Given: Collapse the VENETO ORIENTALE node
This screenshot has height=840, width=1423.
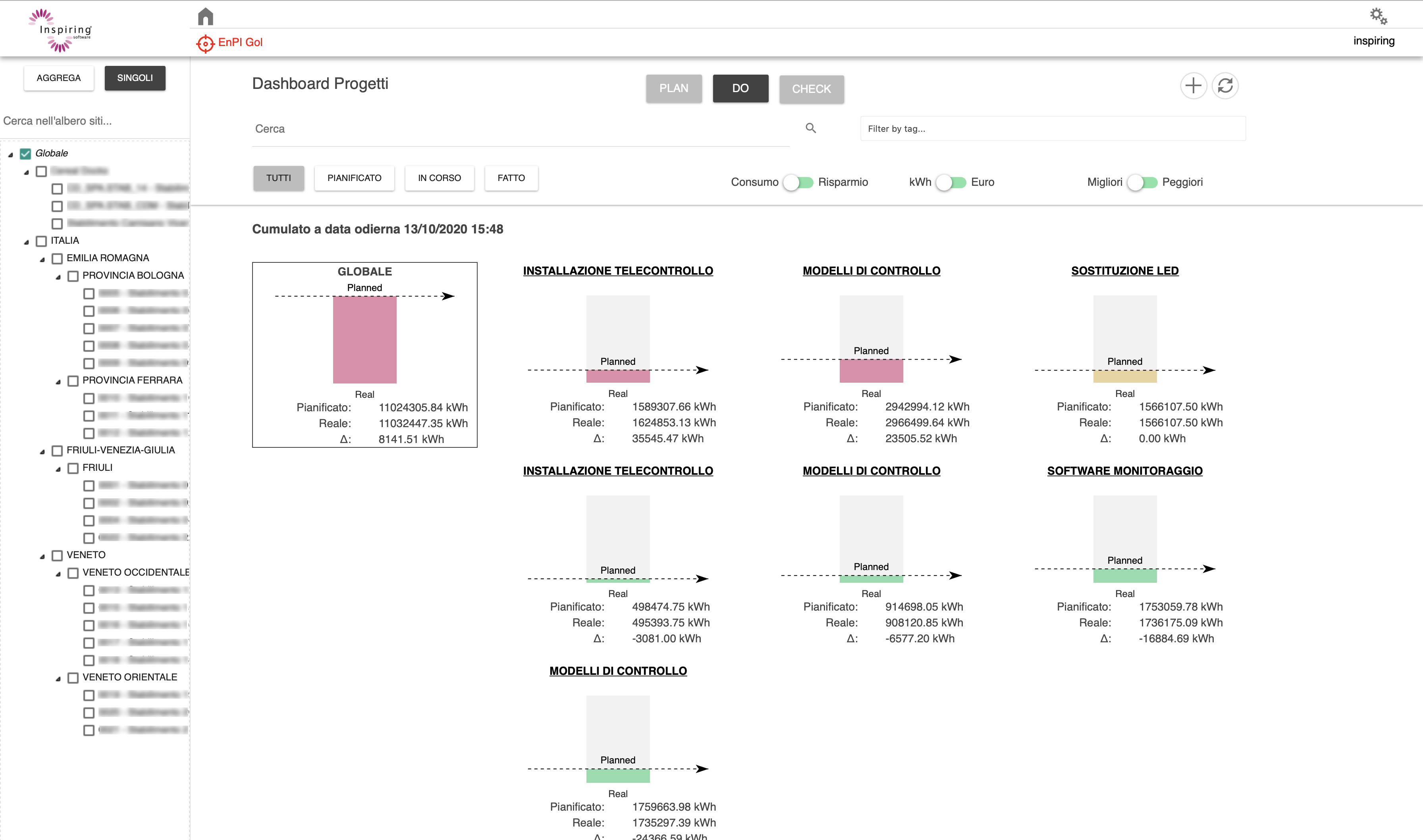Looking at the screenshot, I should (58, 679).
